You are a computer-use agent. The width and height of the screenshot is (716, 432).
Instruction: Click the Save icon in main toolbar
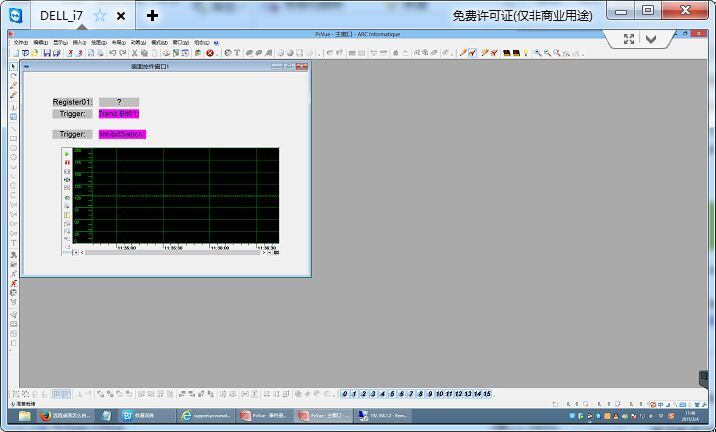(x=47, y=53)
